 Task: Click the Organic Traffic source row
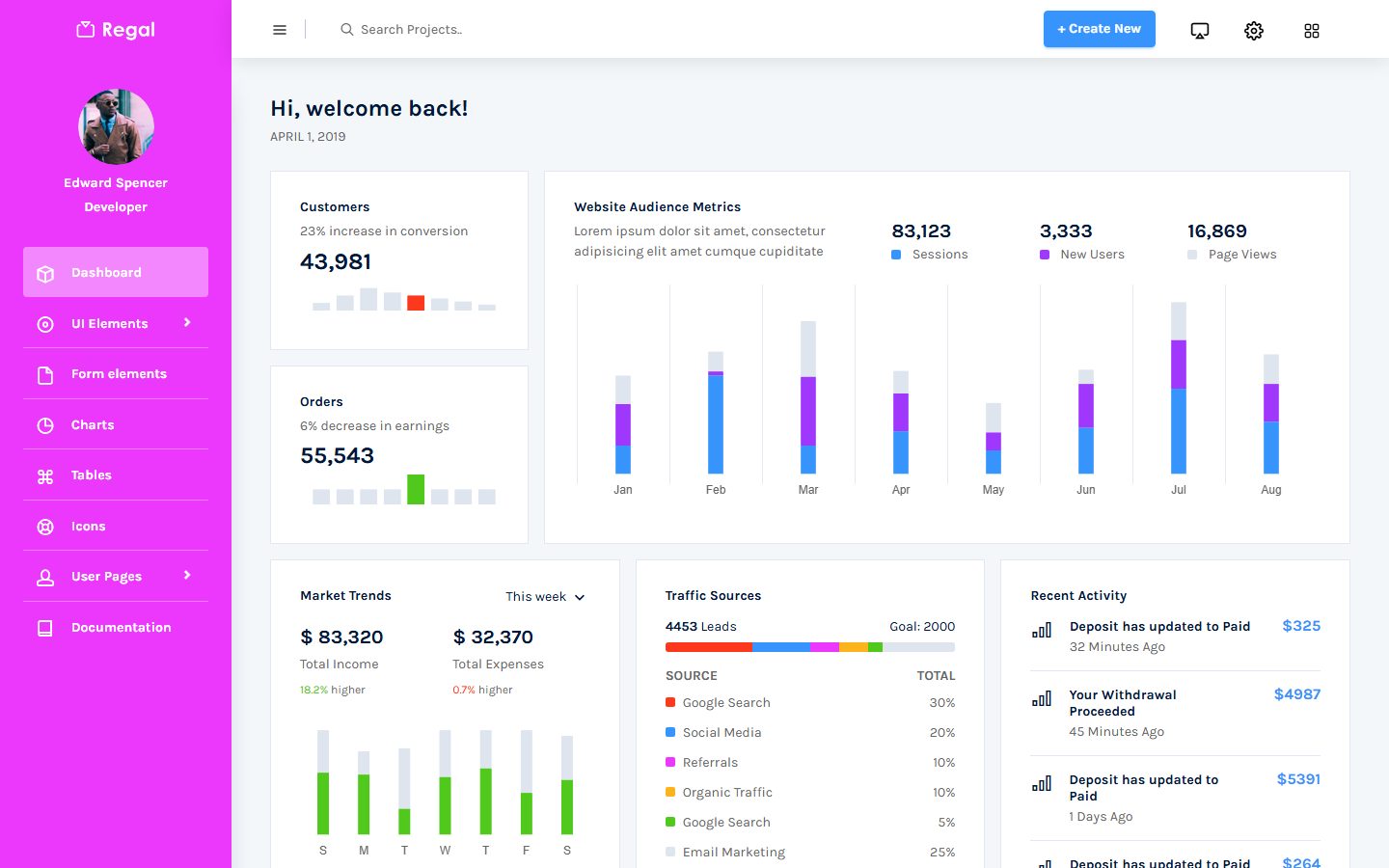810,793
